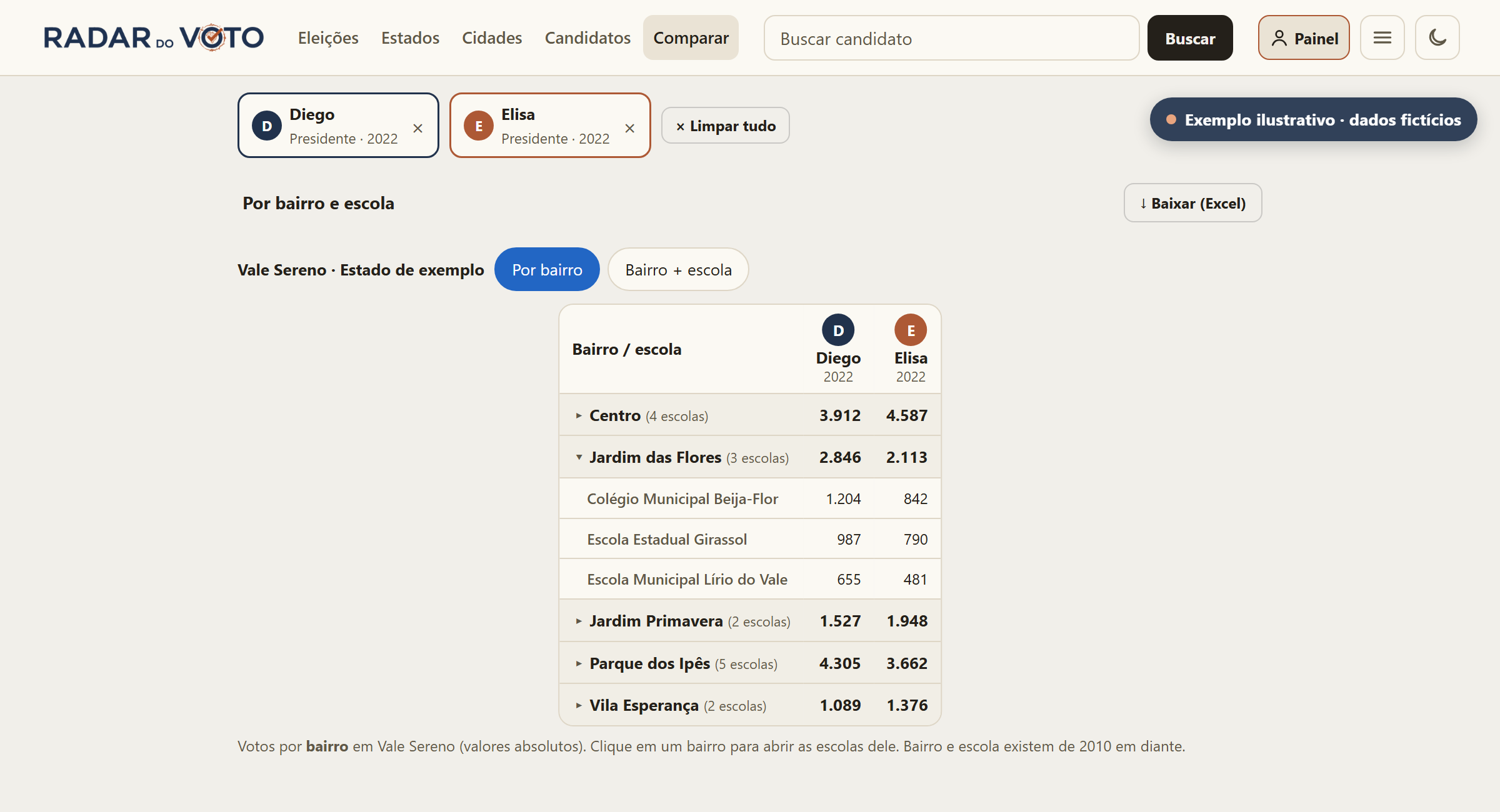Click Diego's D avatar in candidate chip
Image resolution: width=1500 pixels, height=812 pixels.
coord(267,126)
